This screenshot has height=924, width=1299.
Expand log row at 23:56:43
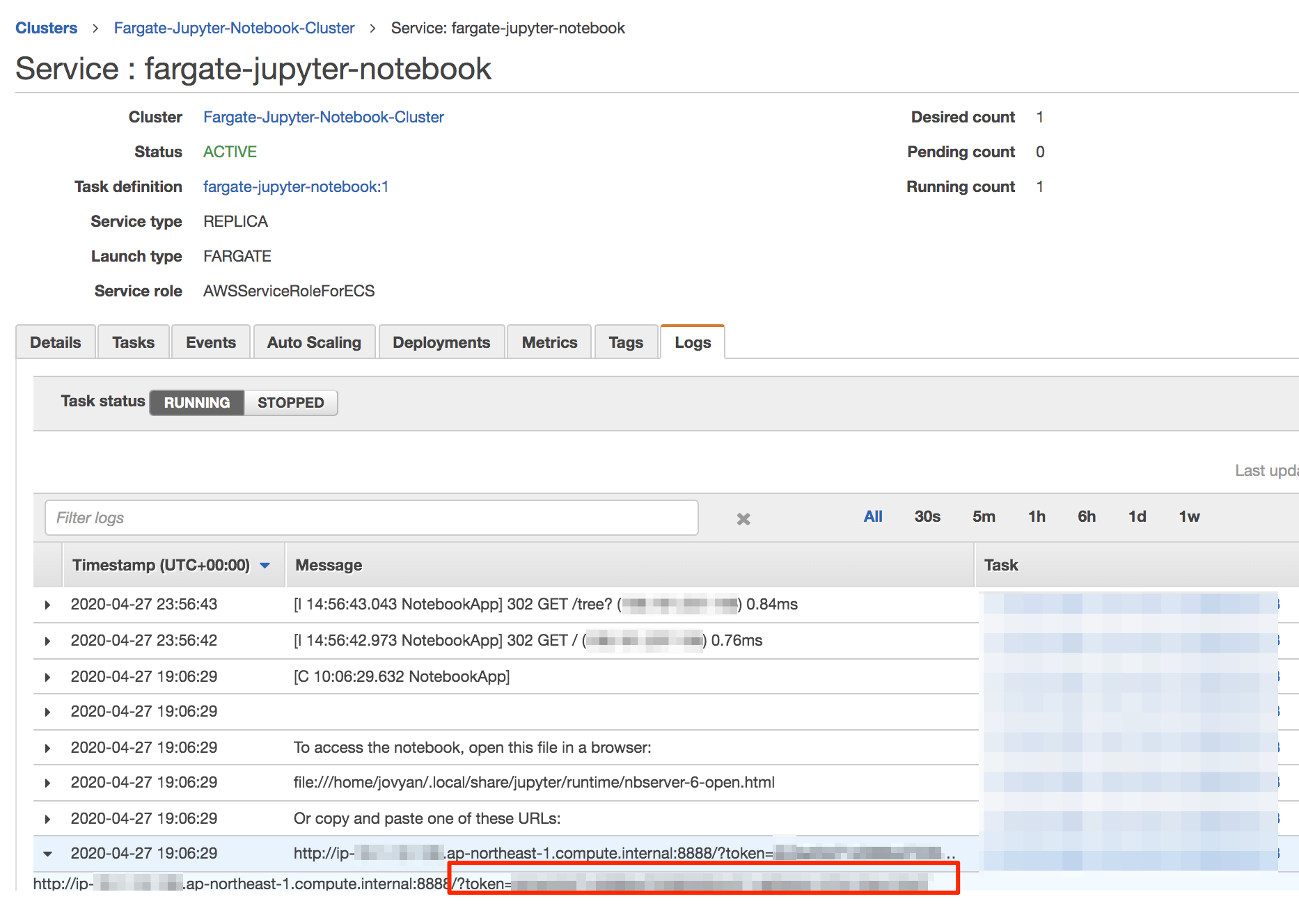[x=47, y=605]
